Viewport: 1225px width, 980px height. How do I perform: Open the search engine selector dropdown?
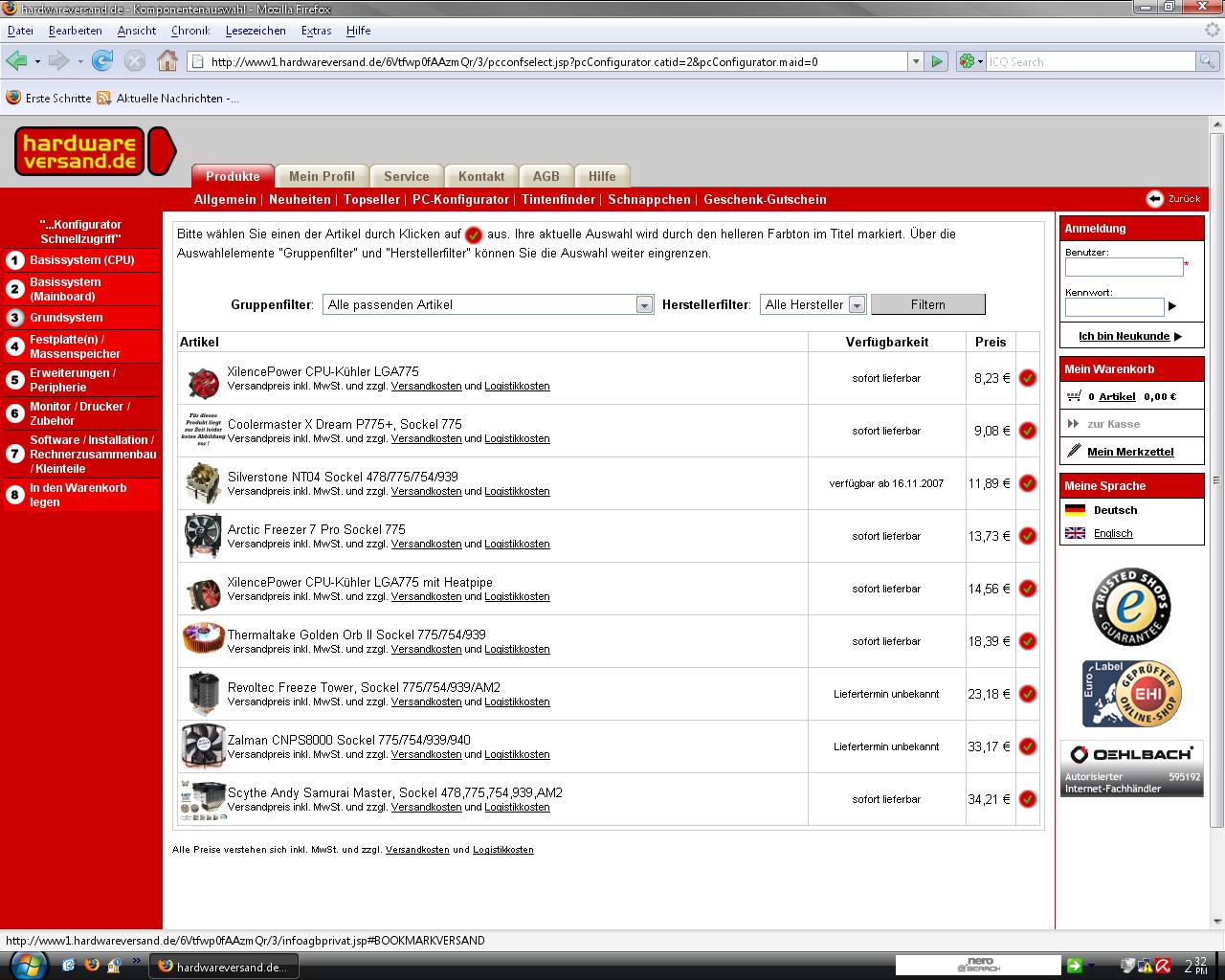click(971, 61)
